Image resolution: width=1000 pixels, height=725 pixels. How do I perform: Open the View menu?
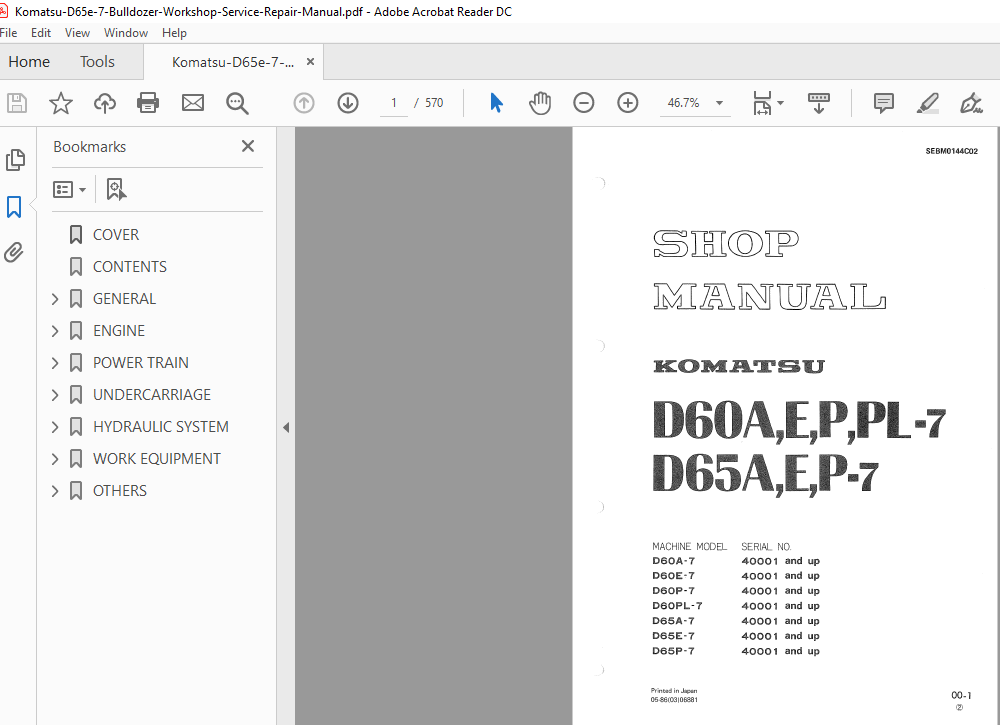(77, 33)
